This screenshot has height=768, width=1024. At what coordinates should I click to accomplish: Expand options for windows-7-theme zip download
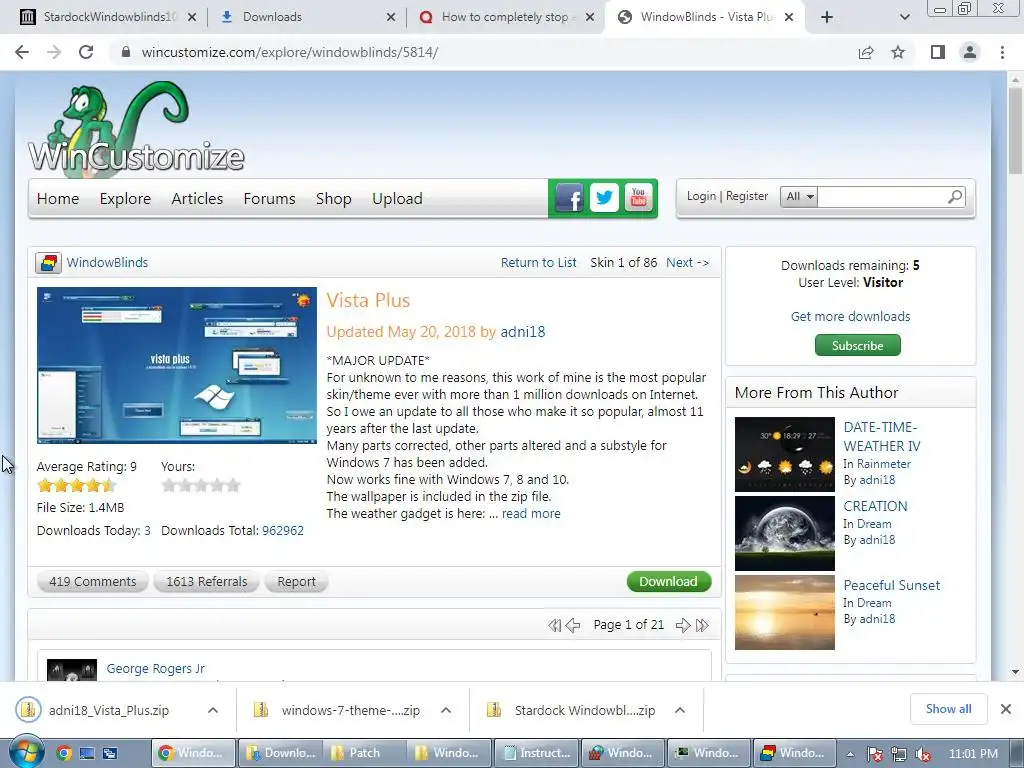tap(446, 710)
